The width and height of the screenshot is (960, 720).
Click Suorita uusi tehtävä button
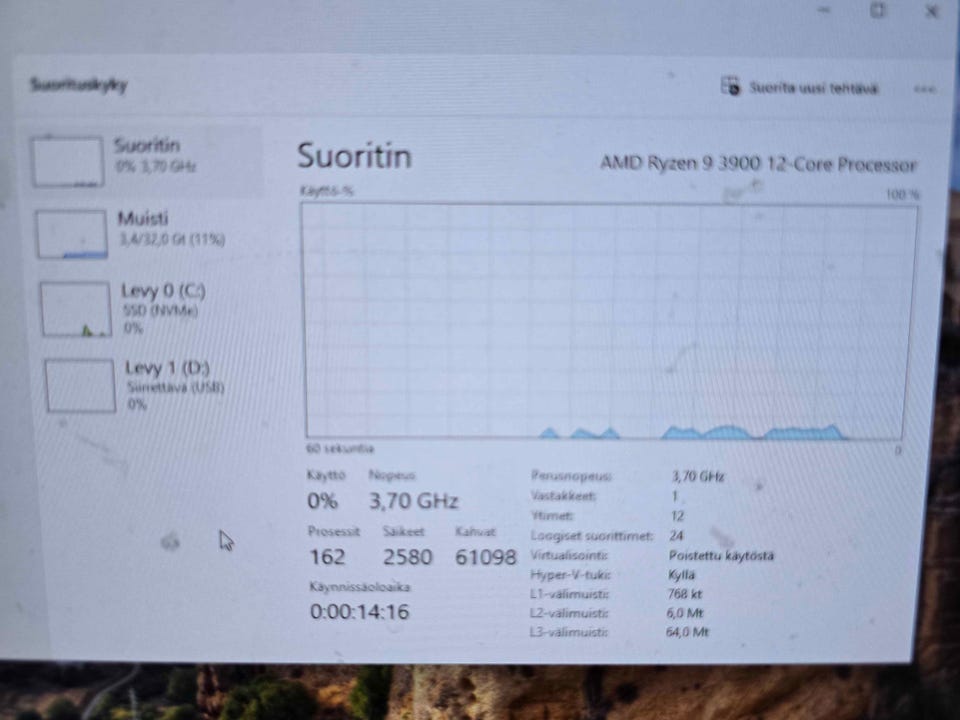click(799, 88)
